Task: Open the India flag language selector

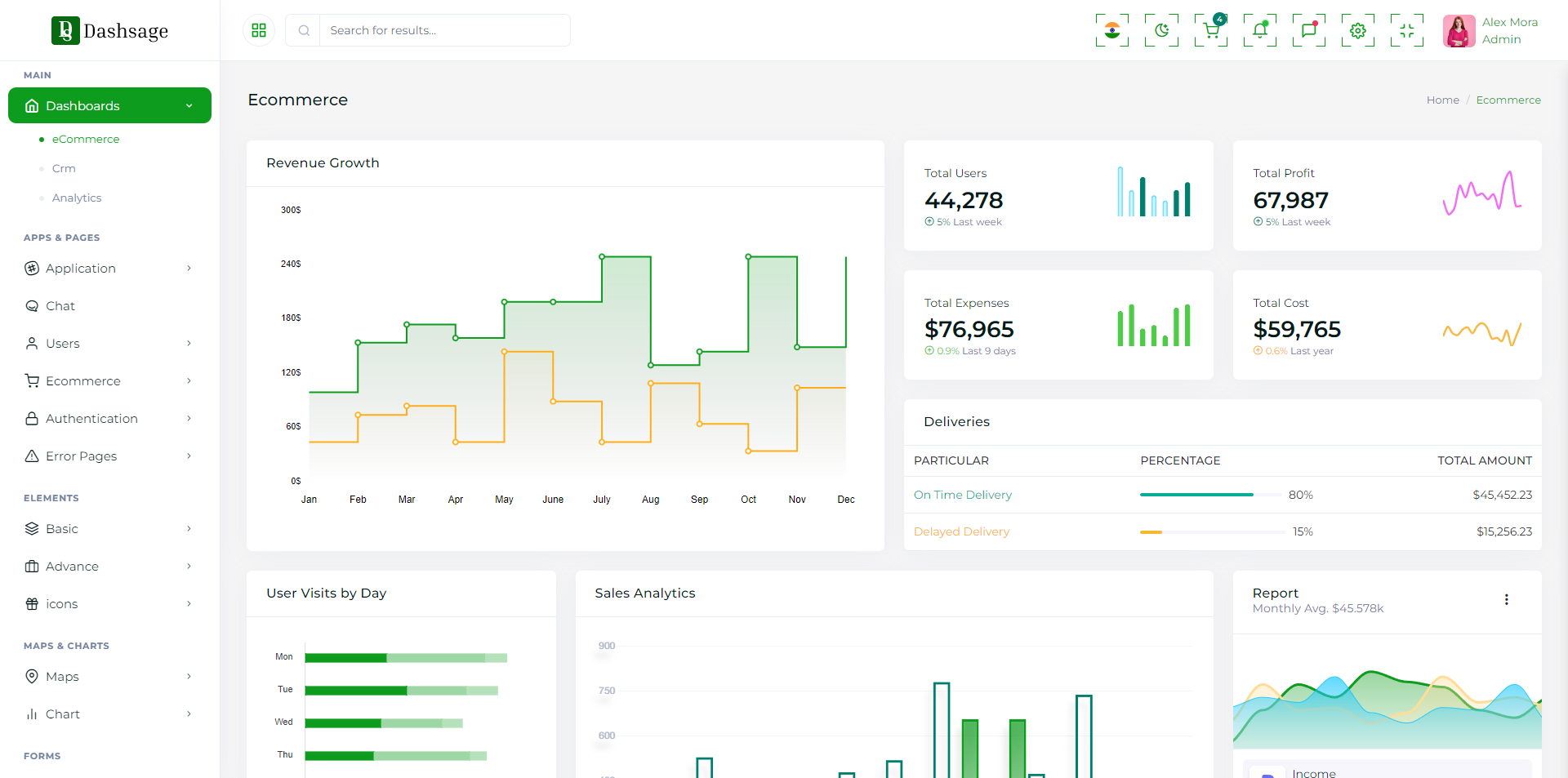Action: coord(1112,30)
